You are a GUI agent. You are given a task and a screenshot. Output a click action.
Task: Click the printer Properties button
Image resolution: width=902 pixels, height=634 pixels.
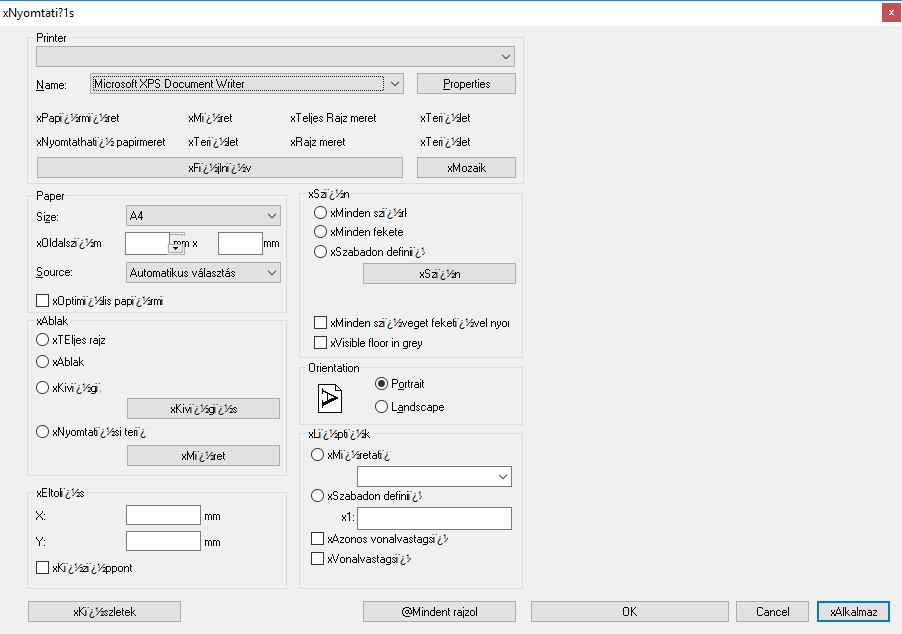[466, 84]
